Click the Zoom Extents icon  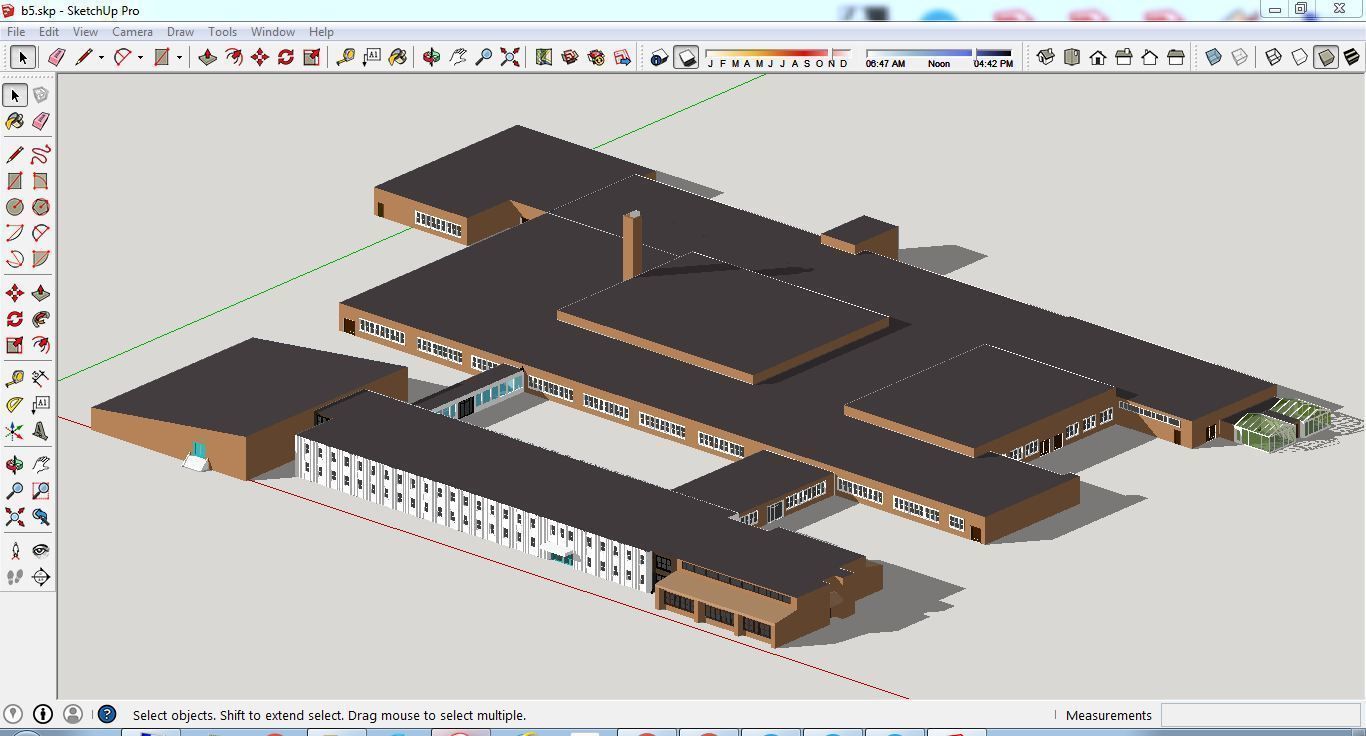point(509,57)
